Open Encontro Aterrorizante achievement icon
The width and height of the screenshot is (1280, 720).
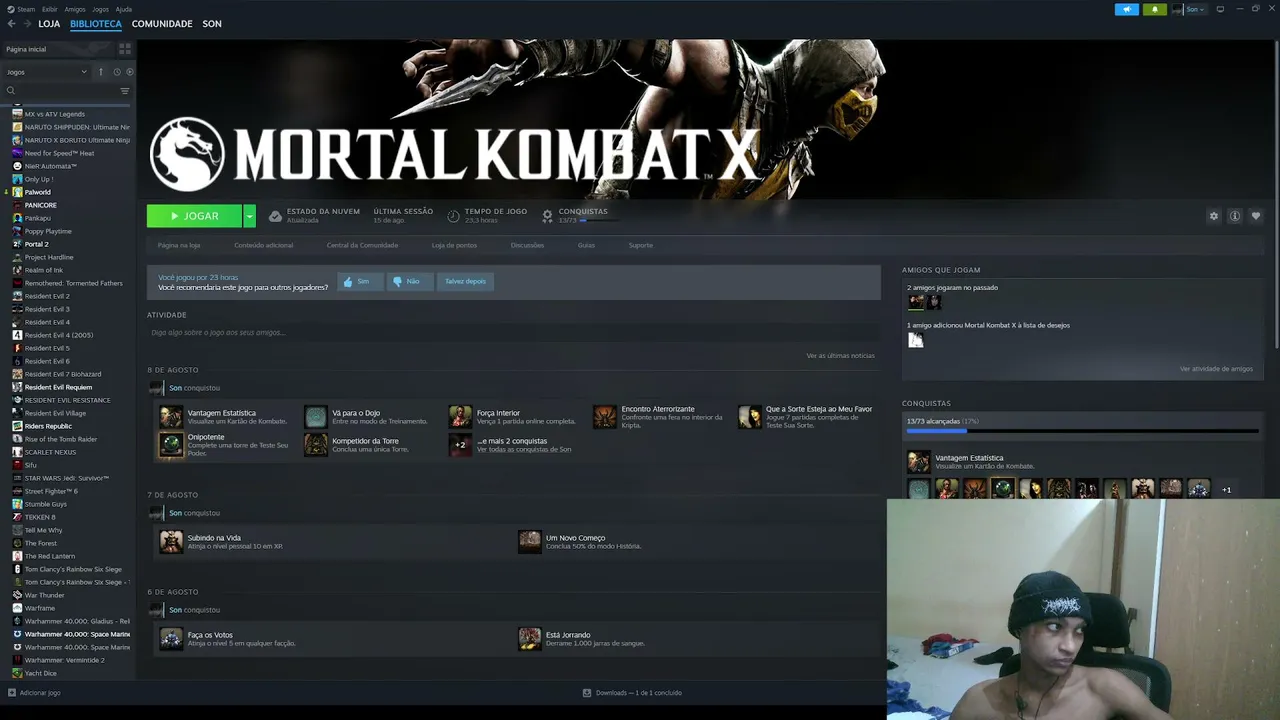click(x=604, y=417)
